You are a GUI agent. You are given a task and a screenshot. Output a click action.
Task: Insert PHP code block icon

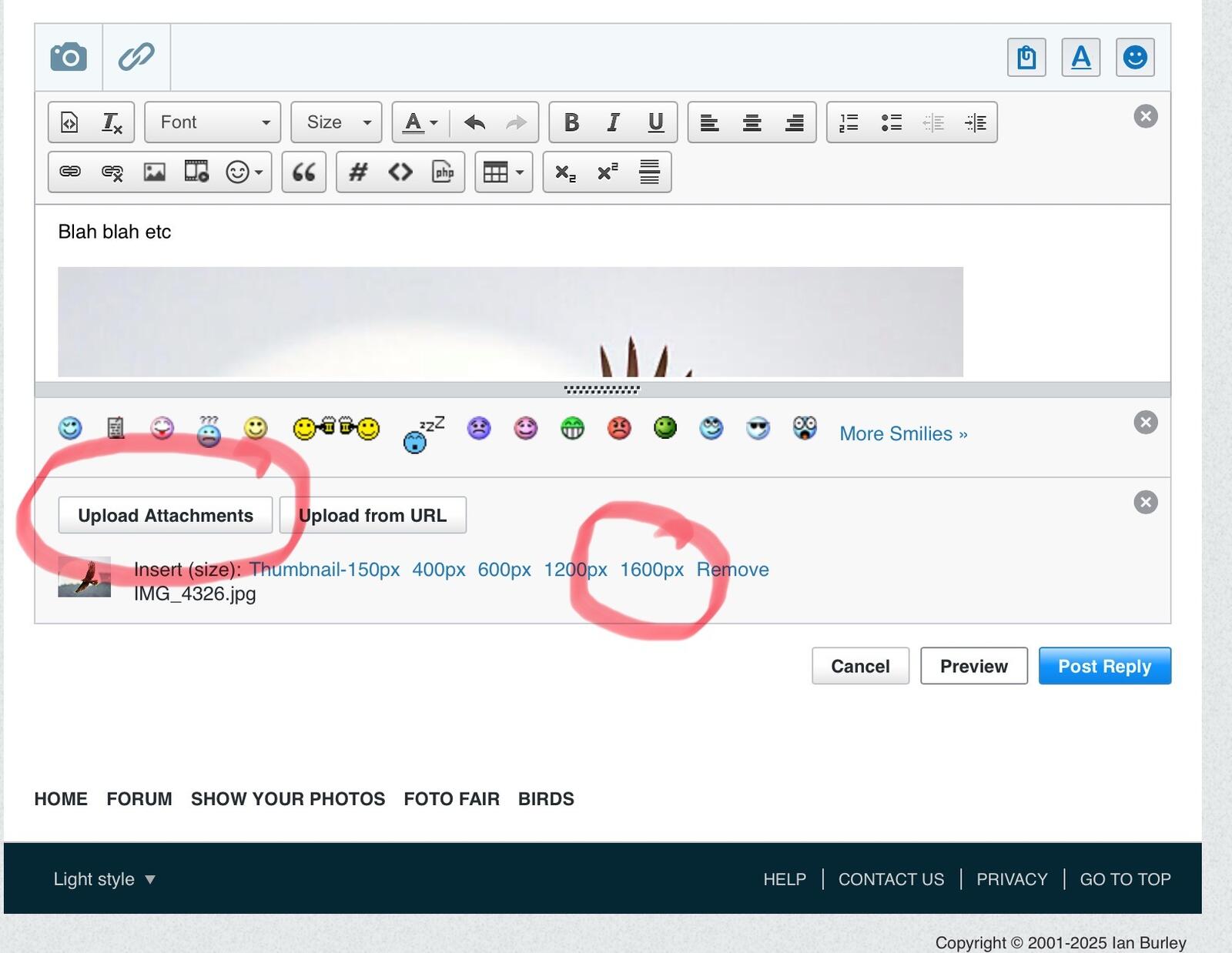coord(444,172)
